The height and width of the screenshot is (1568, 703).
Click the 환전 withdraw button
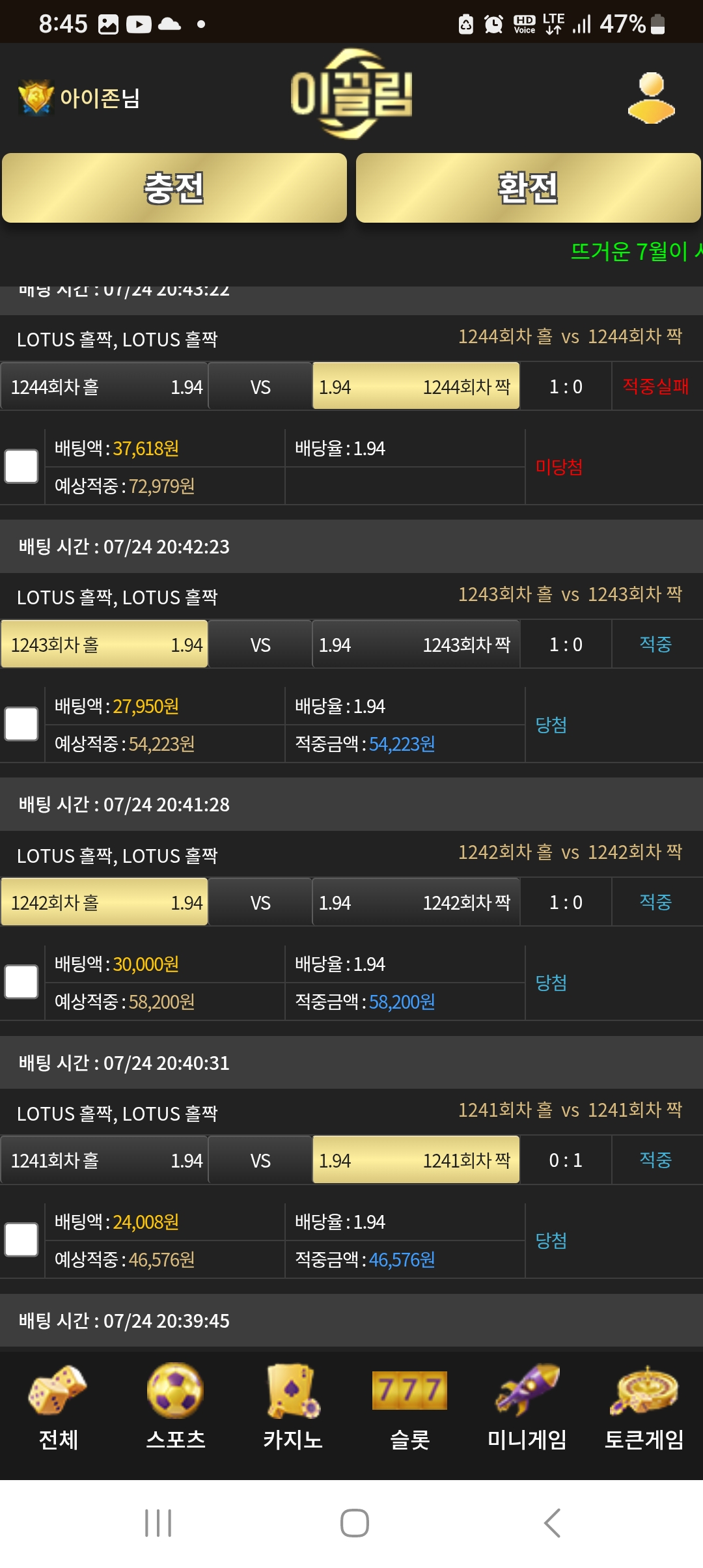tap(529, 188)
